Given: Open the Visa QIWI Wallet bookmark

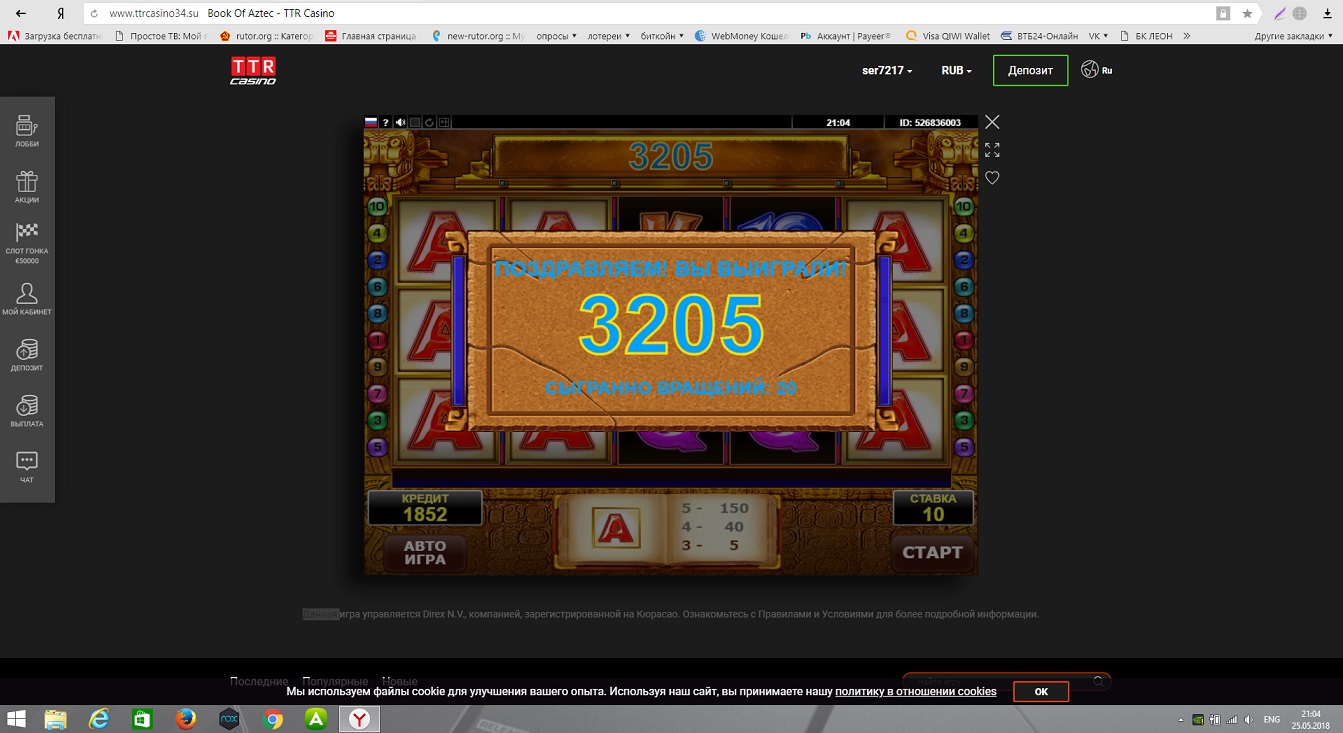Looking at the screenshot, I should coord(947,36).
